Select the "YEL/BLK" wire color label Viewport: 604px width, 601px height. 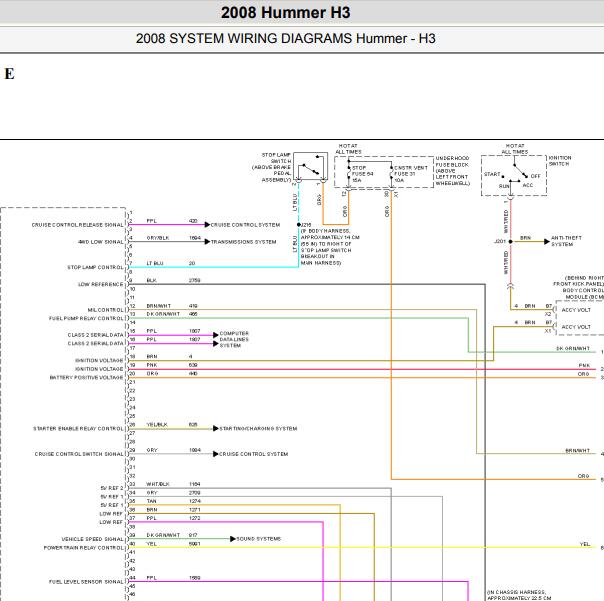[x=157, y=425]
